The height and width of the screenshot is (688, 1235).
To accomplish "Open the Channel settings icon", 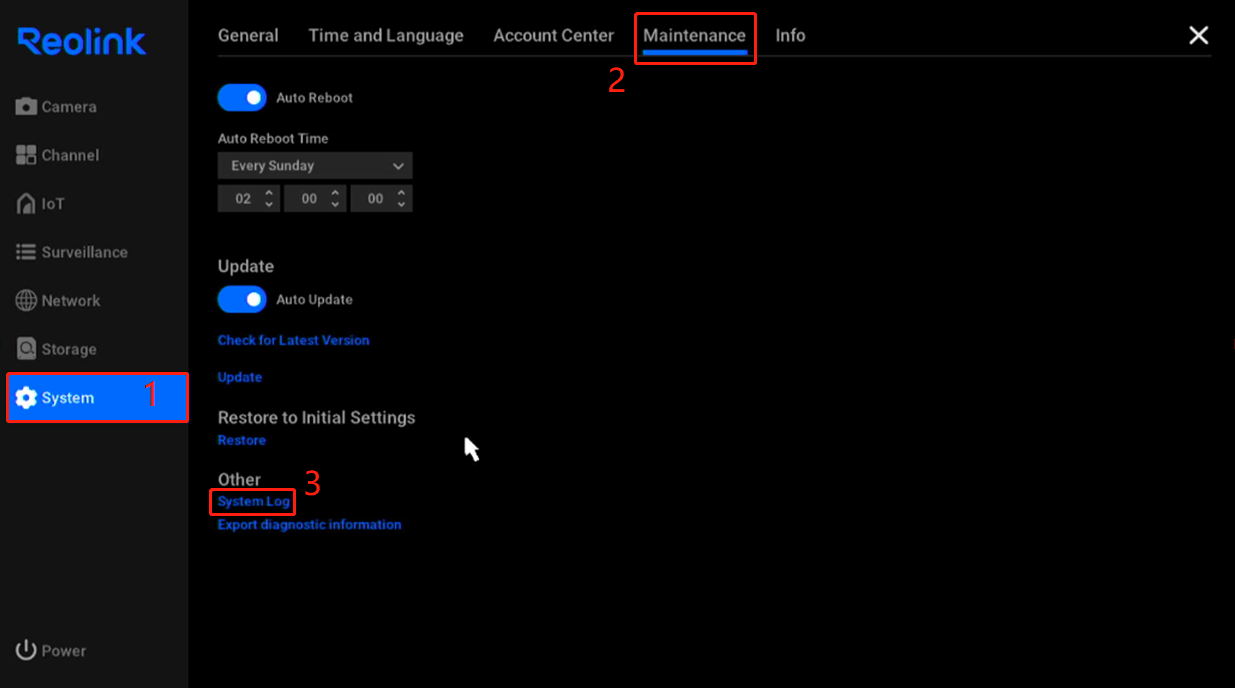I will [26, 155].
